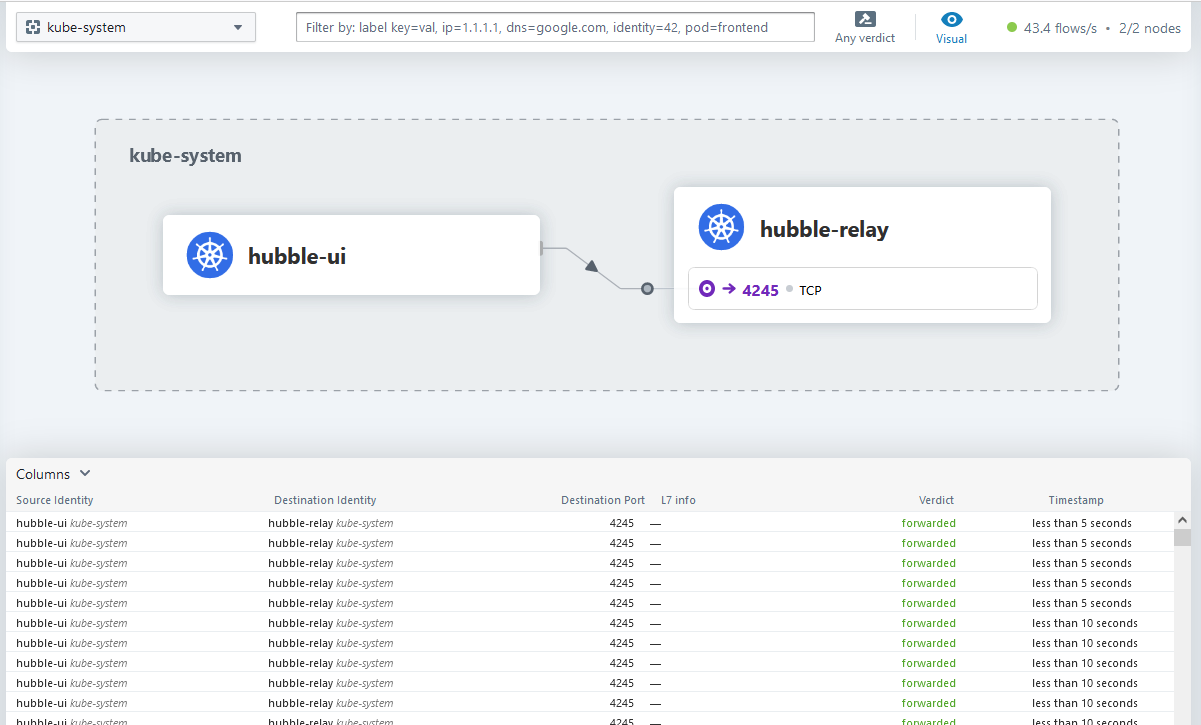Screen dimensions: 1201x725
Task: Click the hubble-ui Kubernetes wheel icon
Action: coord(210,255)
